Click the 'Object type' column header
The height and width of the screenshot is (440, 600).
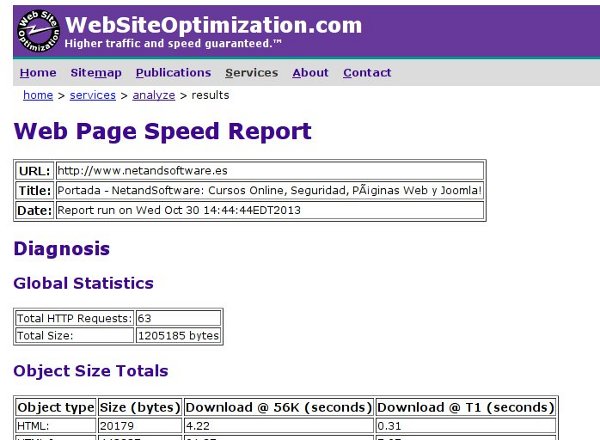pos(56,407)
